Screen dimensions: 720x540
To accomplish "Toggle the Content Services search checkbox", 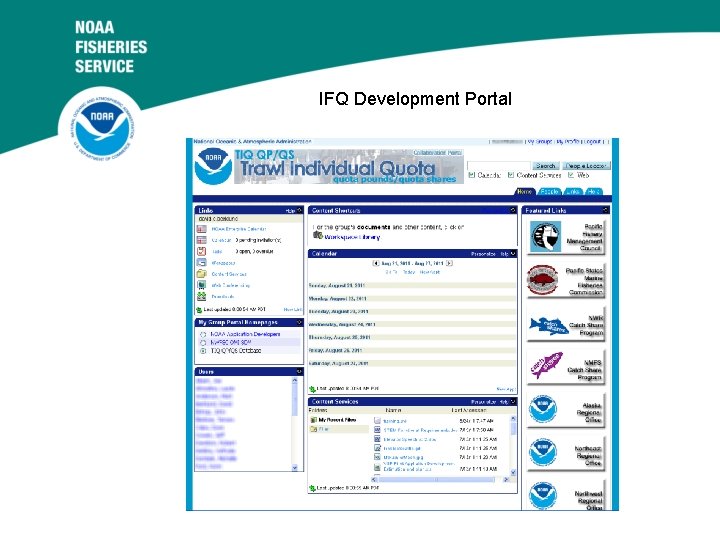I will coord(511,175).
